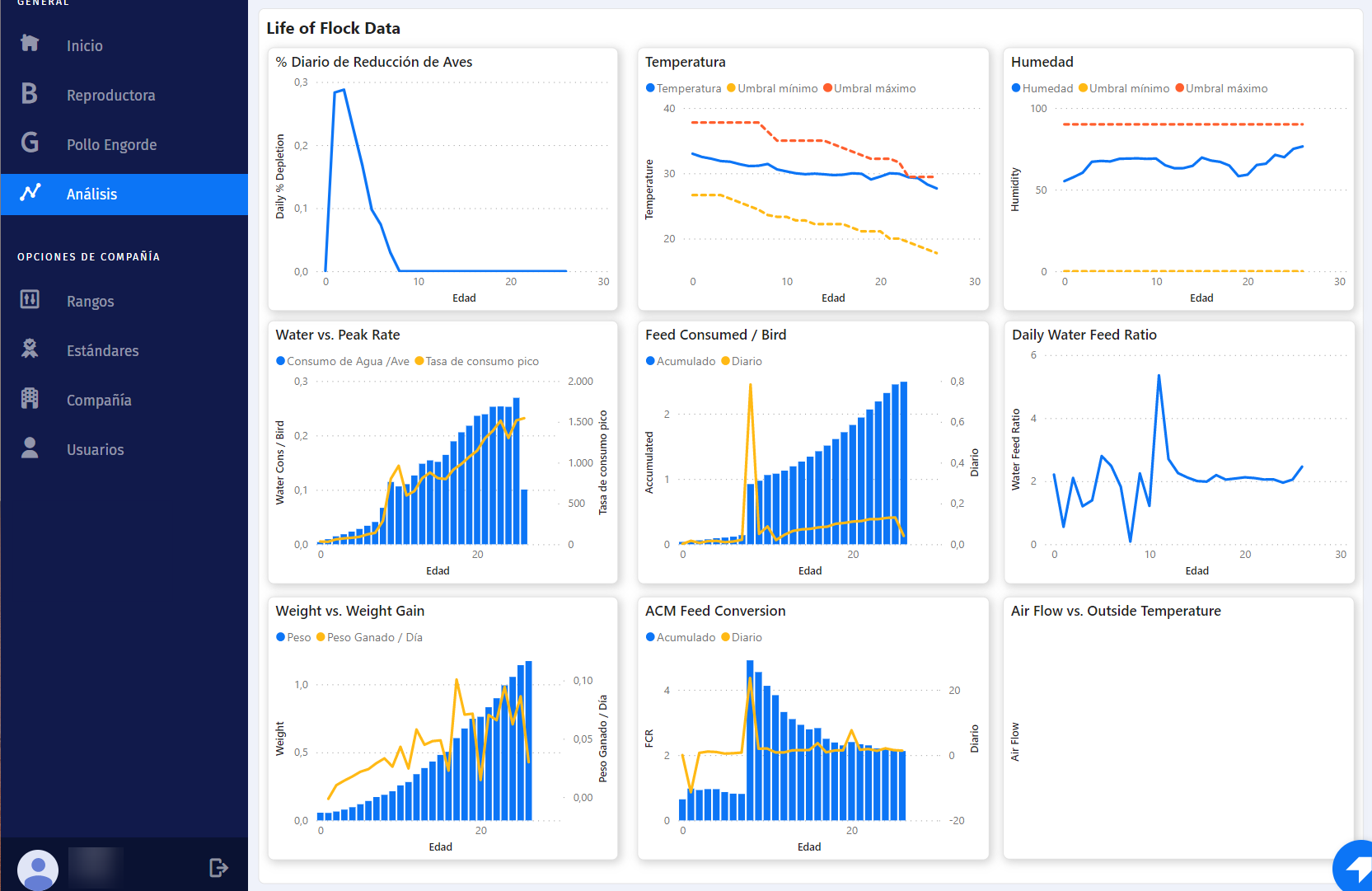Toggle Peso legend in Weight chart
The width and height of the screenshot is (1372, 891).
tap(293, 637)
